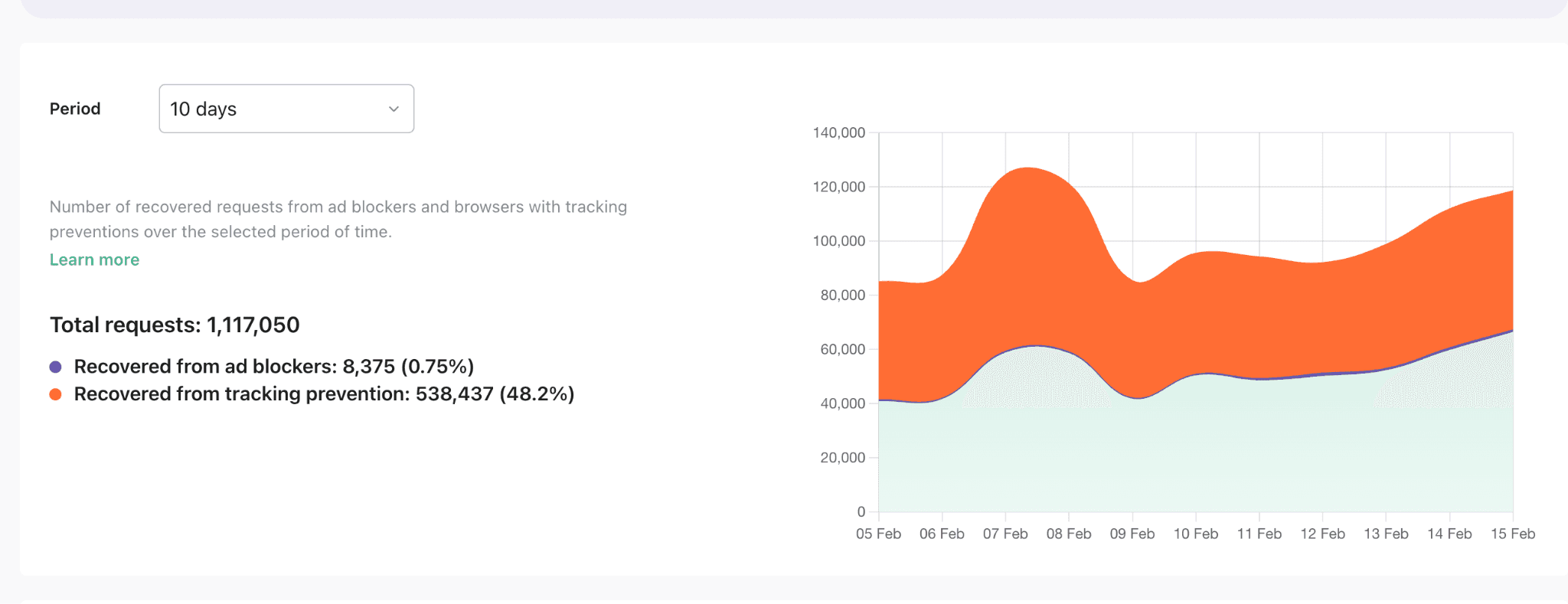Follow the Learn more link
The height and width of the screenshot is (604, 1568).
[94, 260]
